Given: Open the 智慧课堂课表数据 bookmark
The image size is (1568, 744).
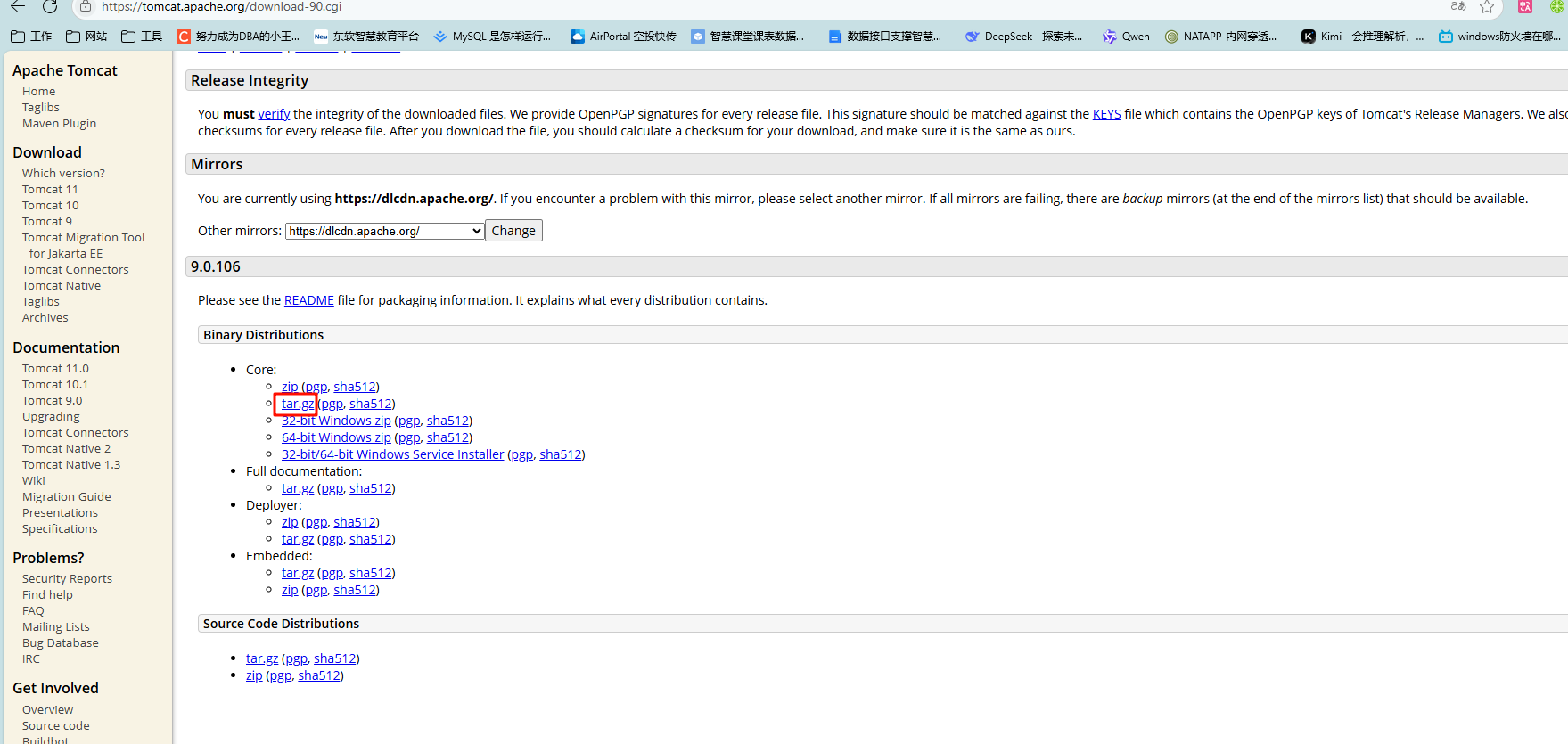Looking at the screenshot, I should [x=747, y=37].
